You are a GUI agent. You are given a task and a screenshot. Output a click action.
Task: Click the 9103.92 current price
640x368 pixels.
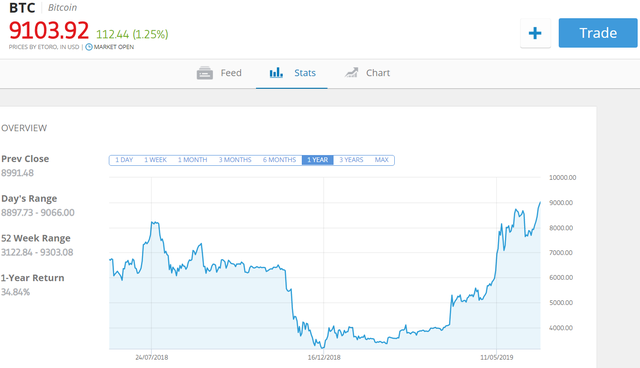pyautogui.click(x=49, y=31)
